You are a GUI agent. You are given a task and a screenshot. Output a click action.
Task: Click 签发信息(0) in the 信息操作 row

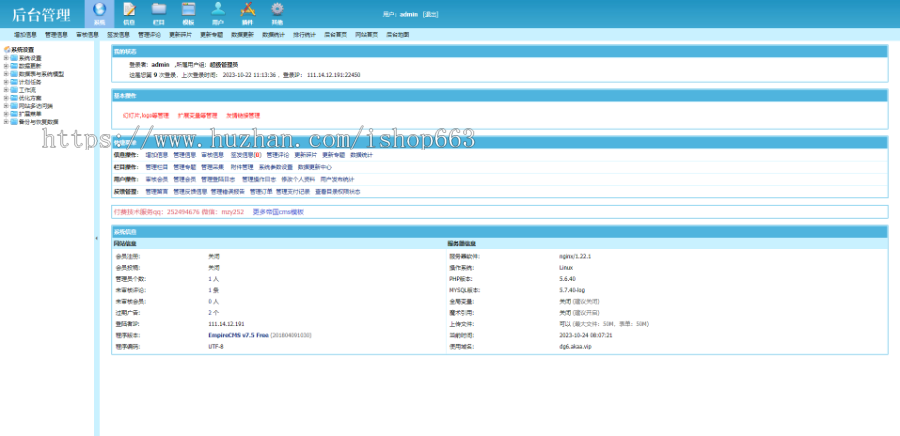tap(246, 155)
